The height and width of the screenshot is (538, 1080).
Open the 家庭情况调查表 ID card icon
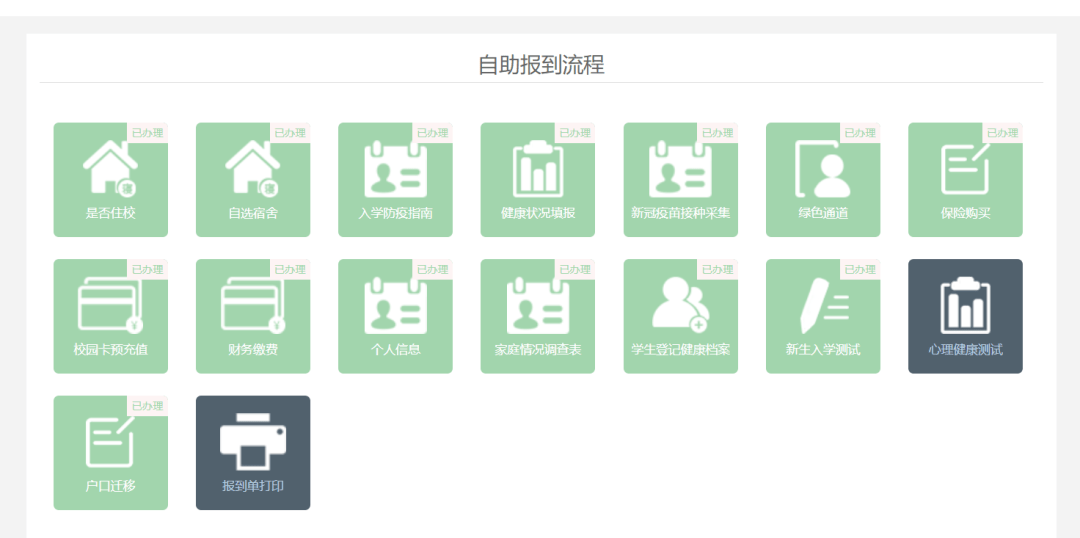538,305
